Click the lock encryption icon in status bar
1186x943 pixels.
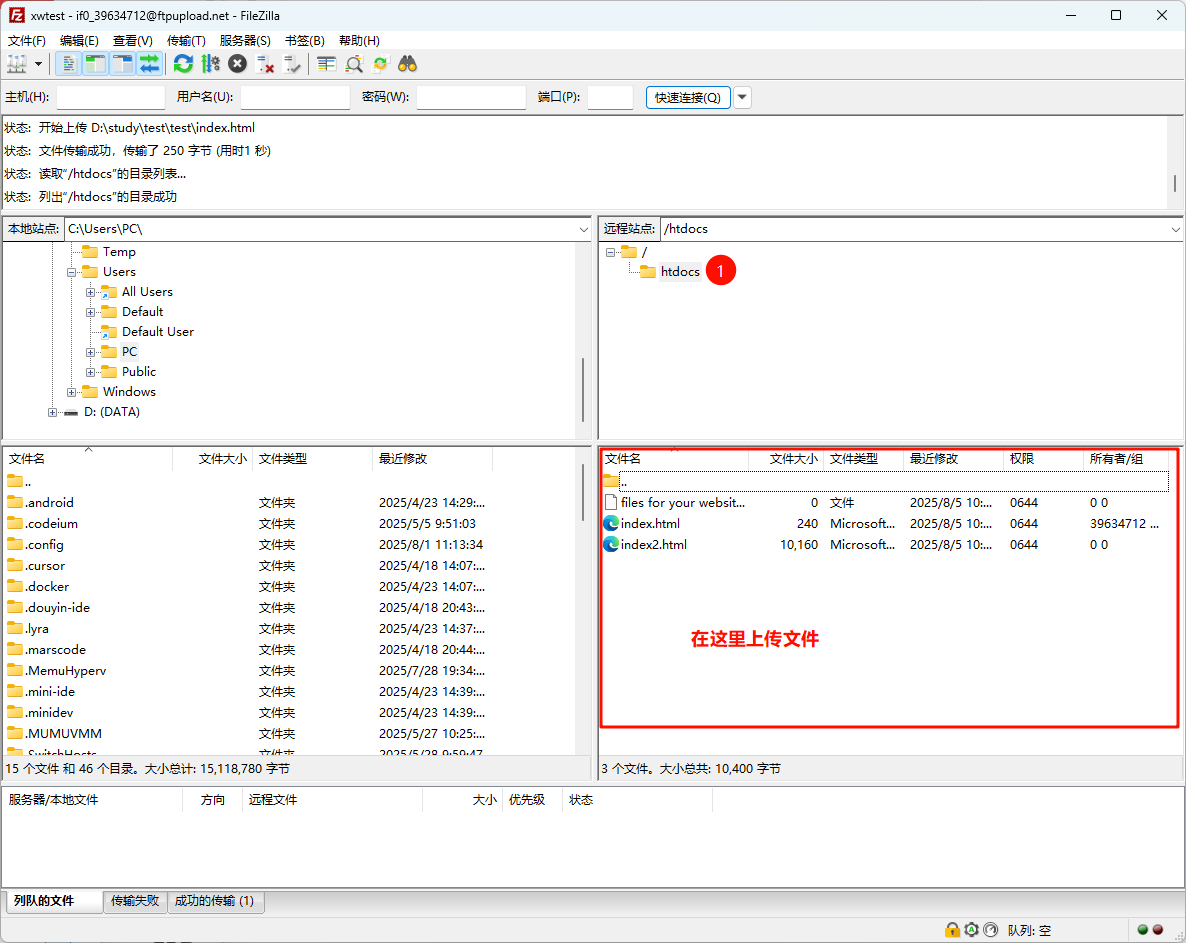(952, 930)
